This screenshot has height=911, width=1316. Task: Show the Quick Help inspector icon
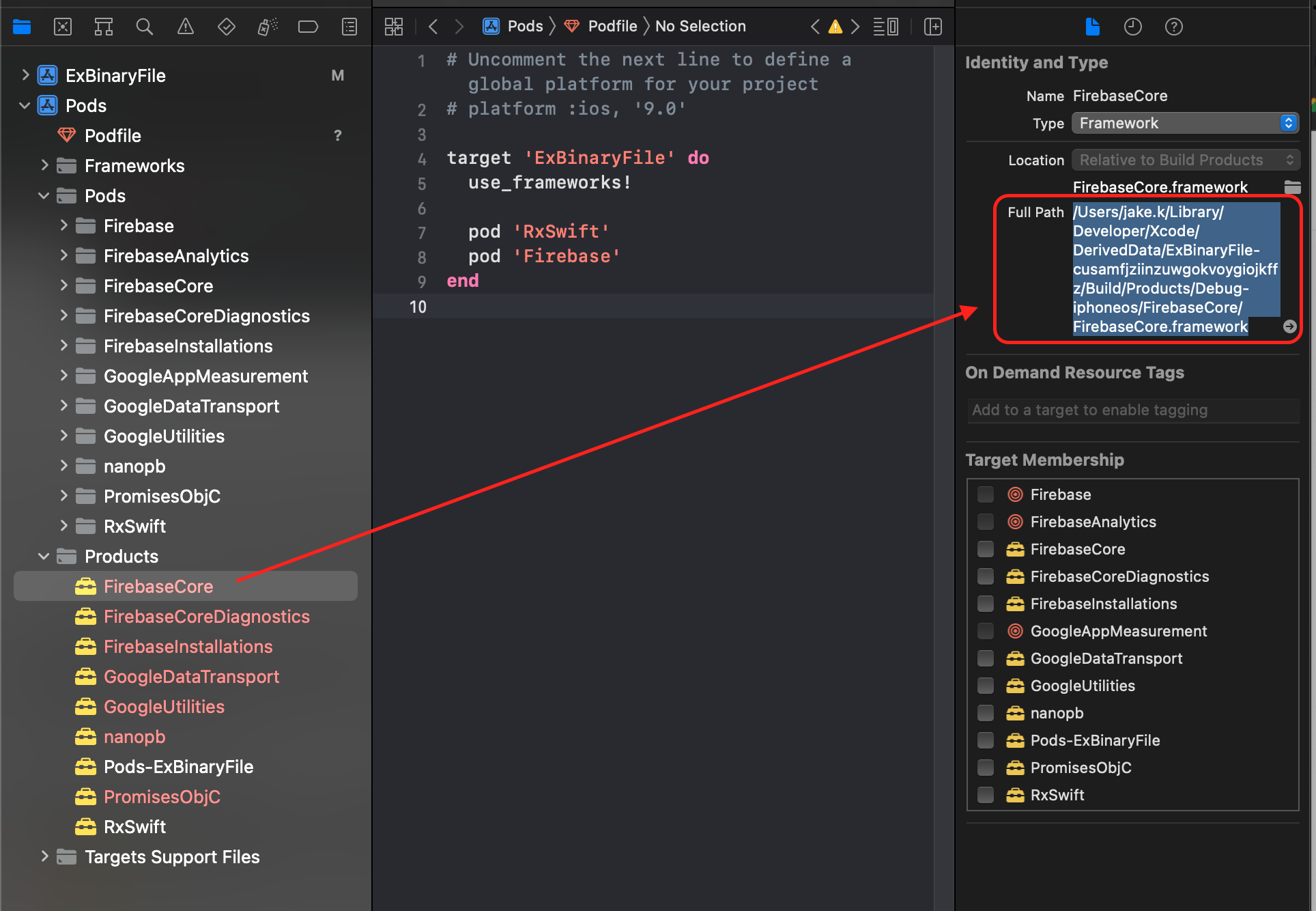tap(1173, 27)
